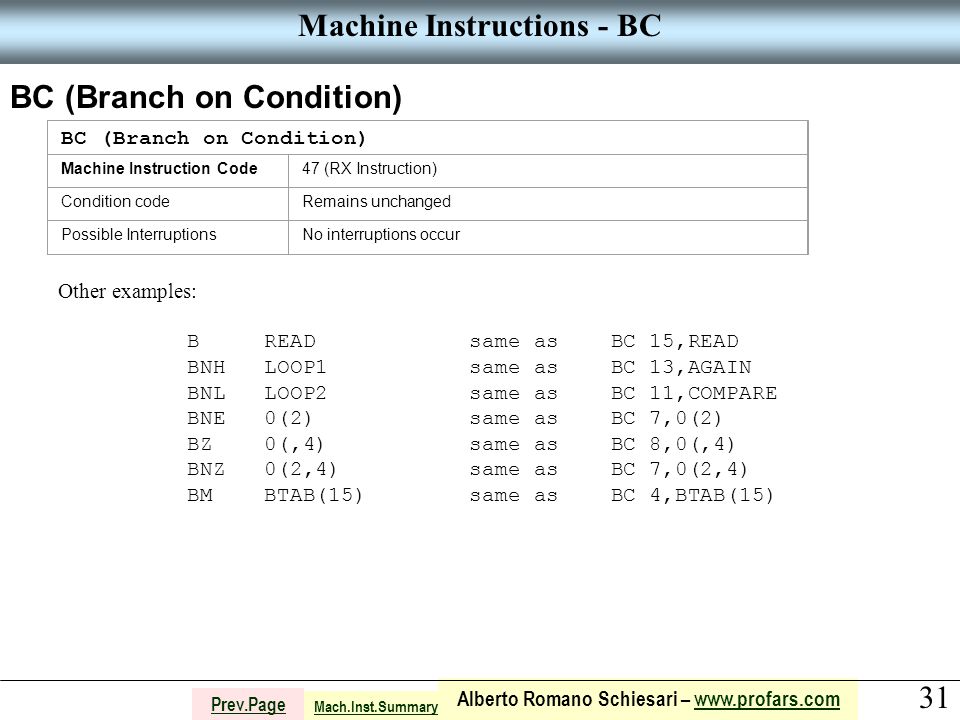
Task: Click the 'Remains unchanged' cell
Action: pyautogui.click(x=548, y=204)
